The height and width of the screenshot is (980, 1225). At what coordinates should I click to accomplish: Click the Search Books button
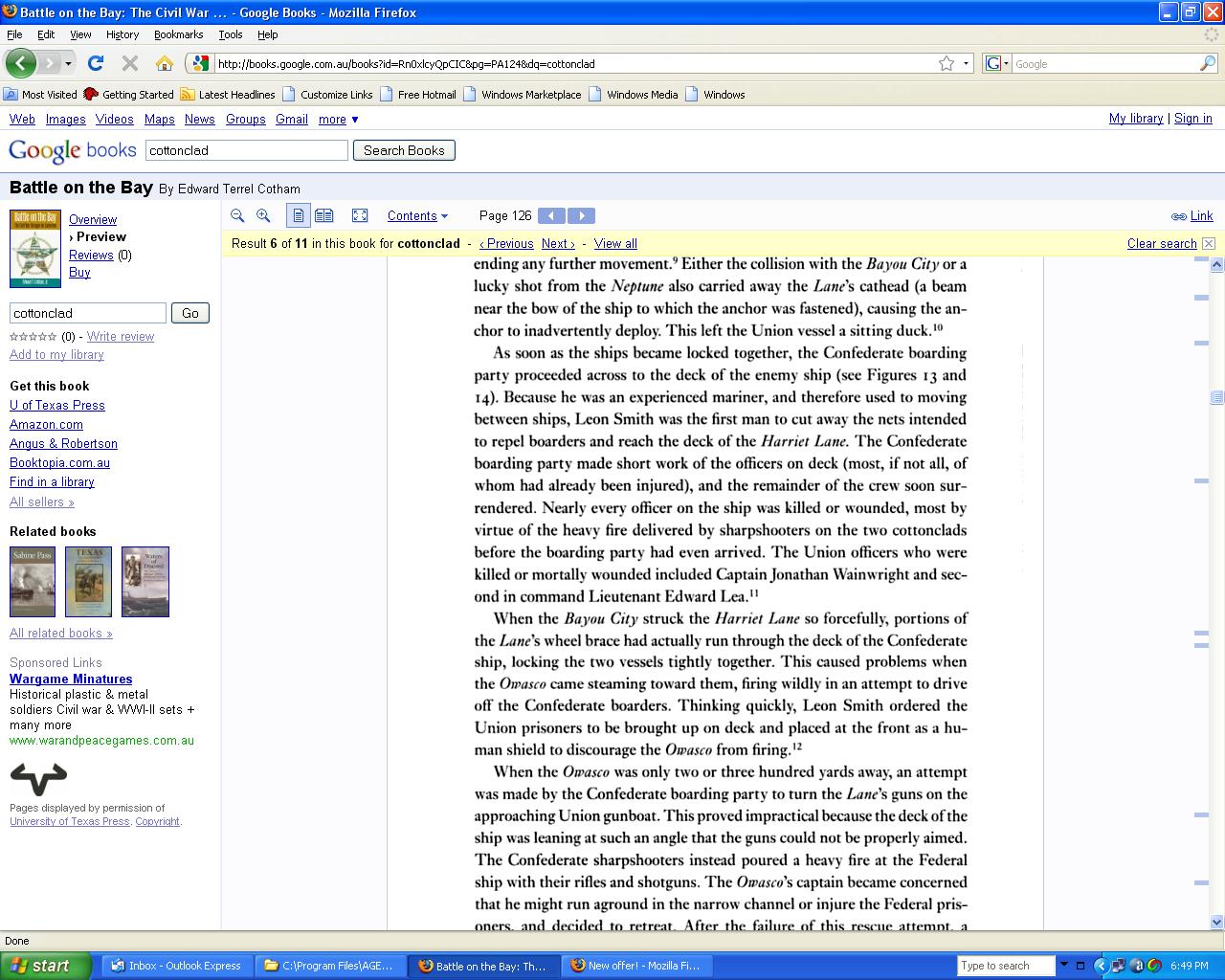[x=404, y=150]
